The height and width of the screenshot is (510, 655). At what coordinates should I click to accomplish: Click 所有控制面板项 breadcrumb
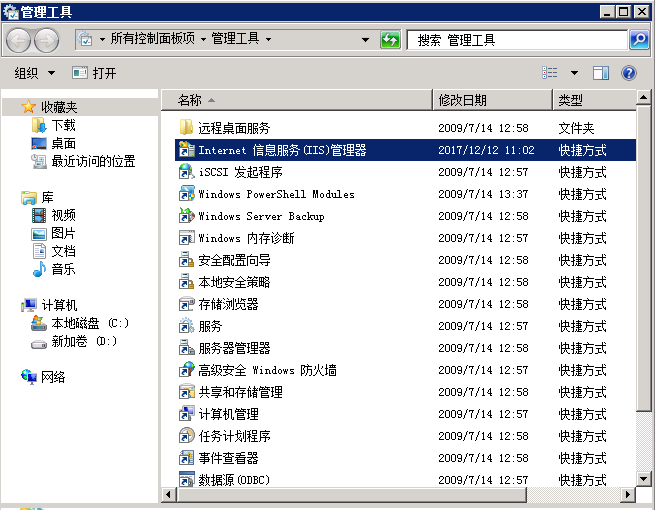point(152,39)
